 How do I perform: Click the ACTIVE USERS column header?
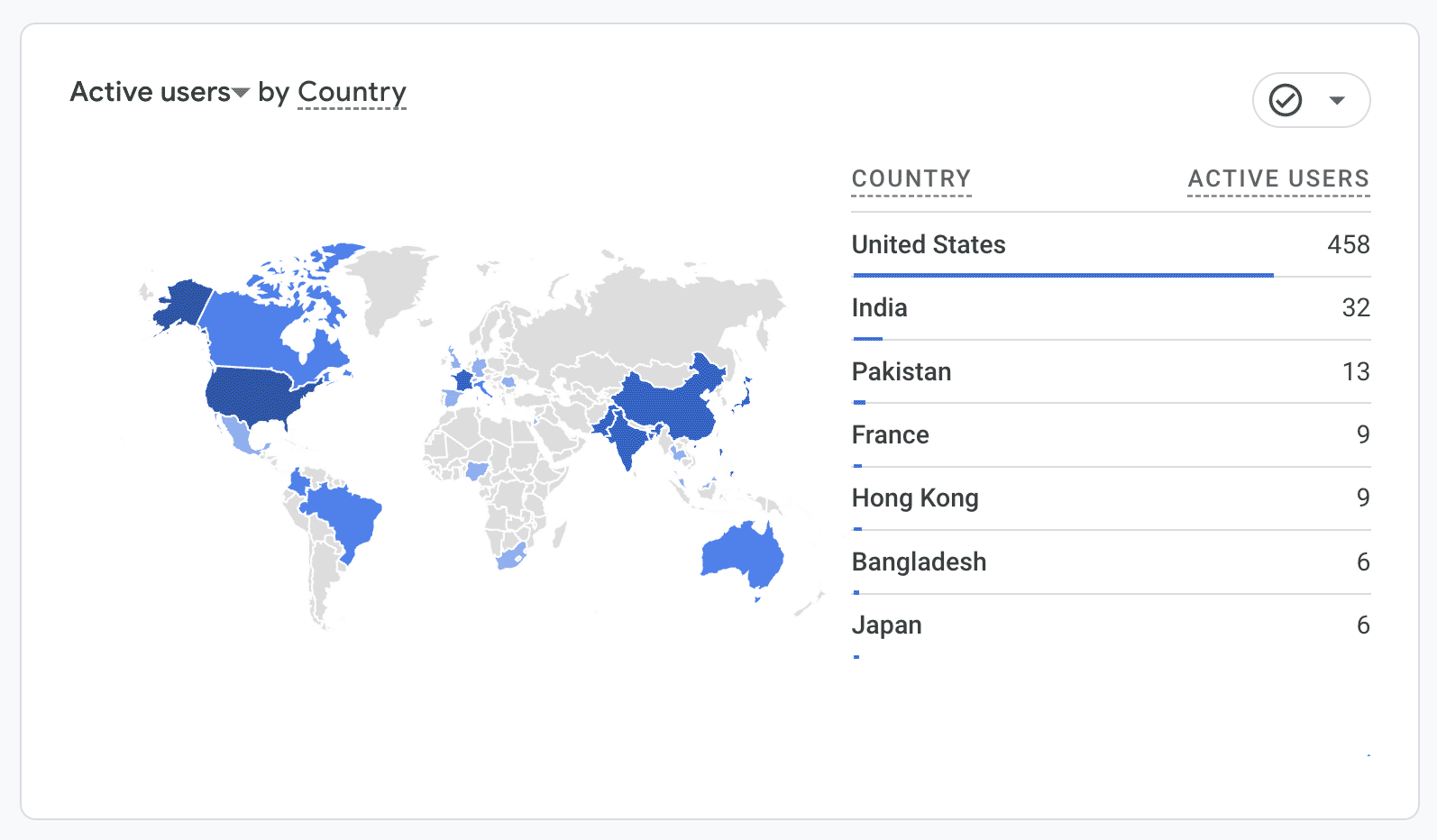[x=1278, y=178]
